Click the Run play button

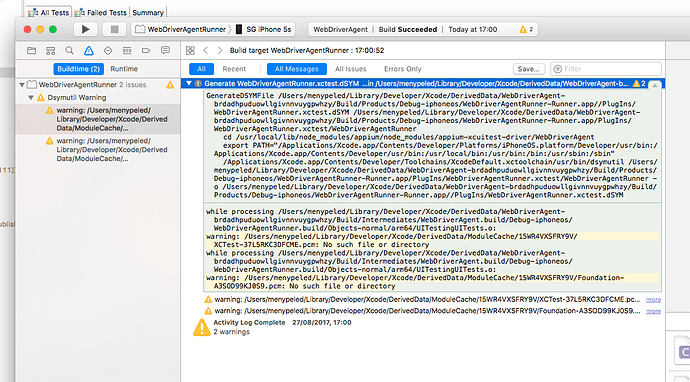[85, 29]
